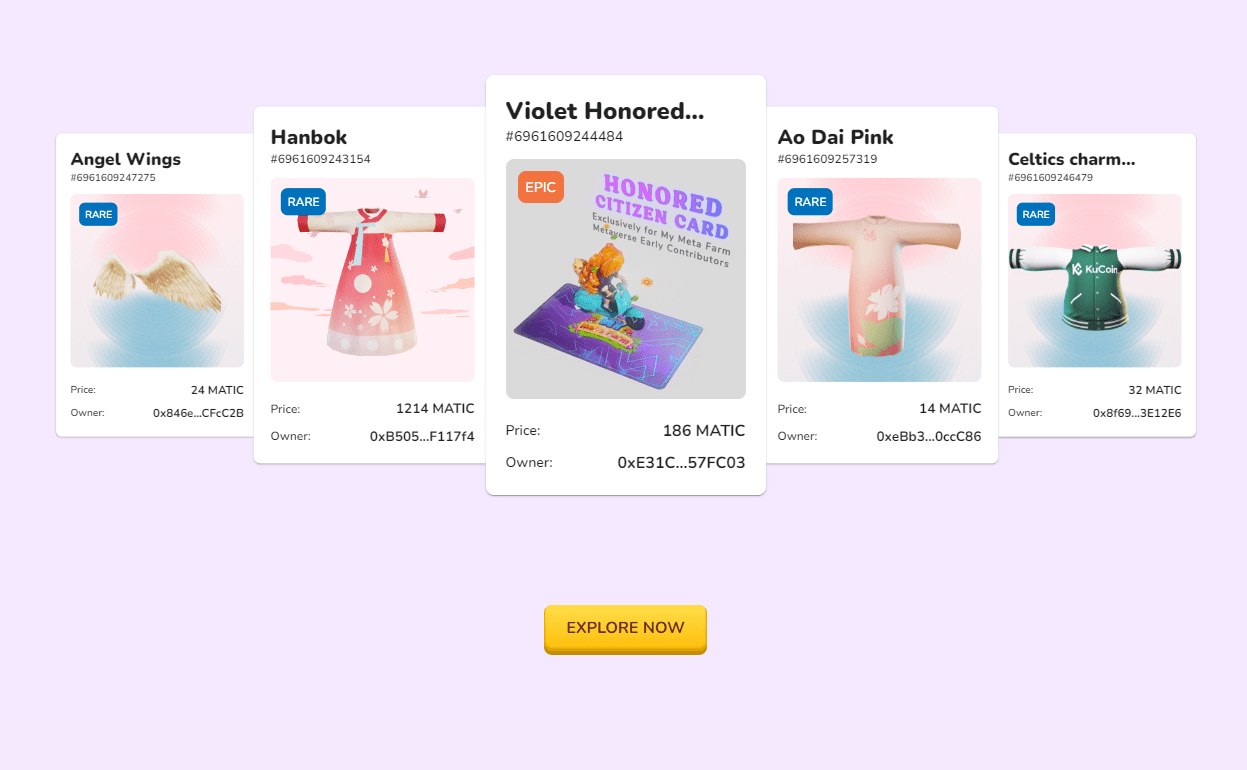Click the RARE badge on Angel Wings card
Viewport: 1247px width, 770px height.
[x=98, y=214]
